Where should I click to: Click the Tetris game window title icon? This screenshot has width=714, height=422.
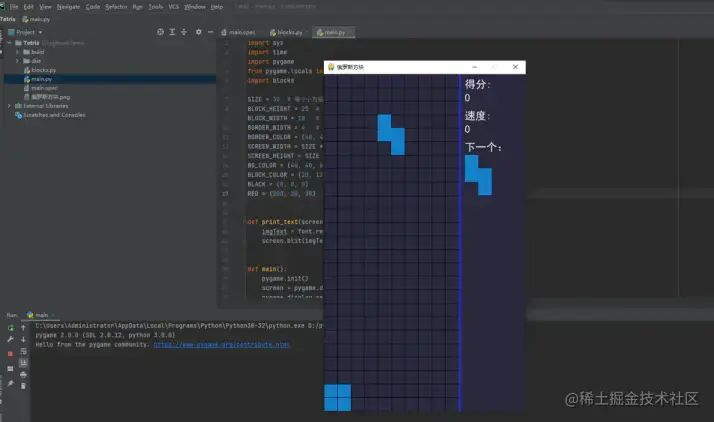tap(331, 67)
